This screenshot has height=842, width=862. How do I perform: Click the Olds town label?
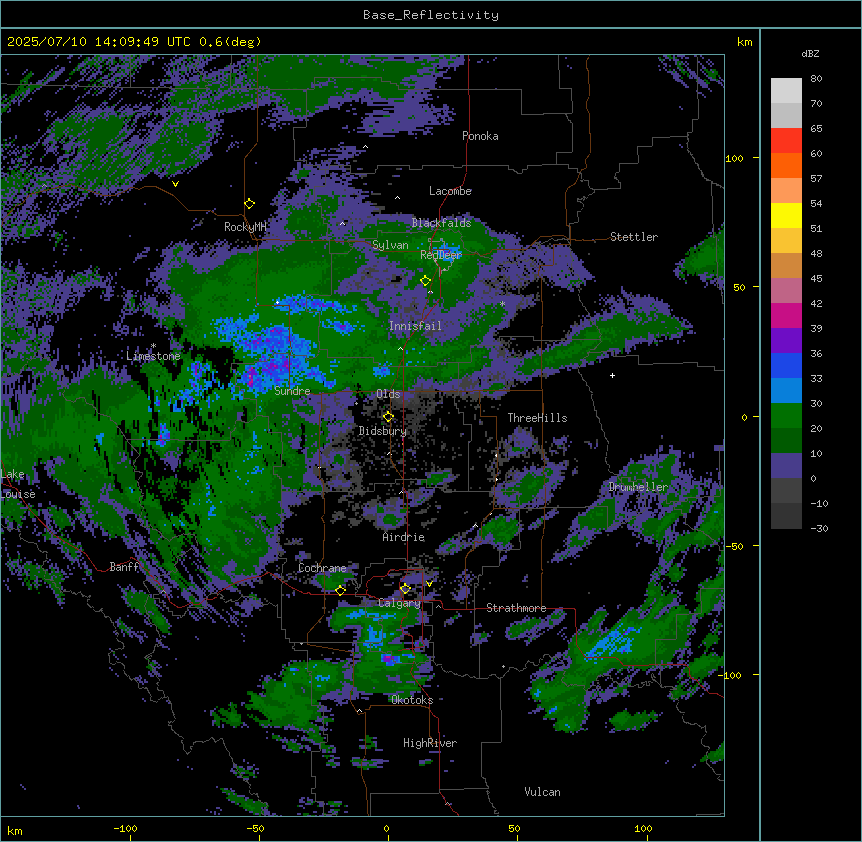[x=388, y=394]
